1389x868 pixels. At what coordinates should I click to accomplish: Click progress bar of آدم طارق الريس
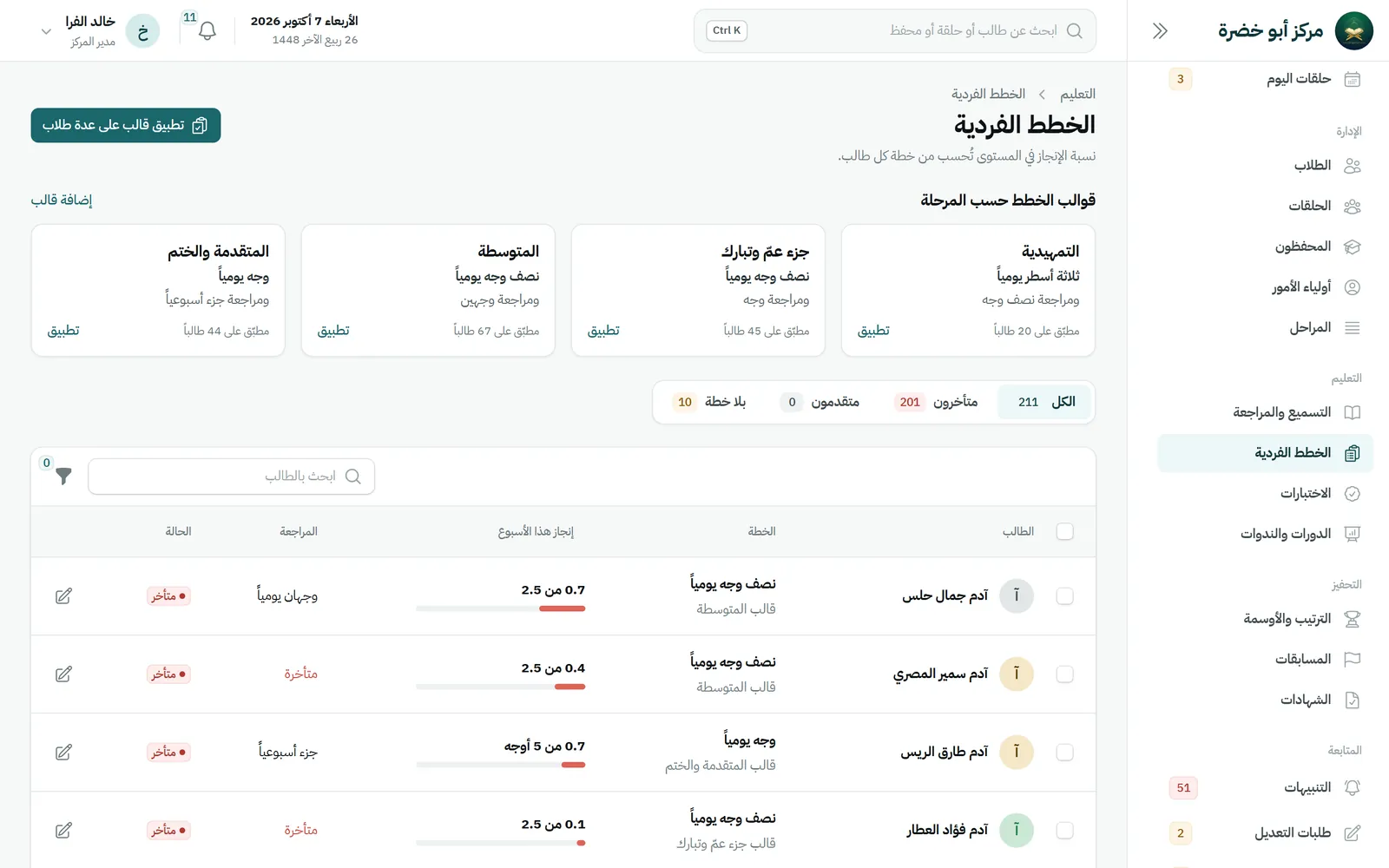[x=501, y=765]
